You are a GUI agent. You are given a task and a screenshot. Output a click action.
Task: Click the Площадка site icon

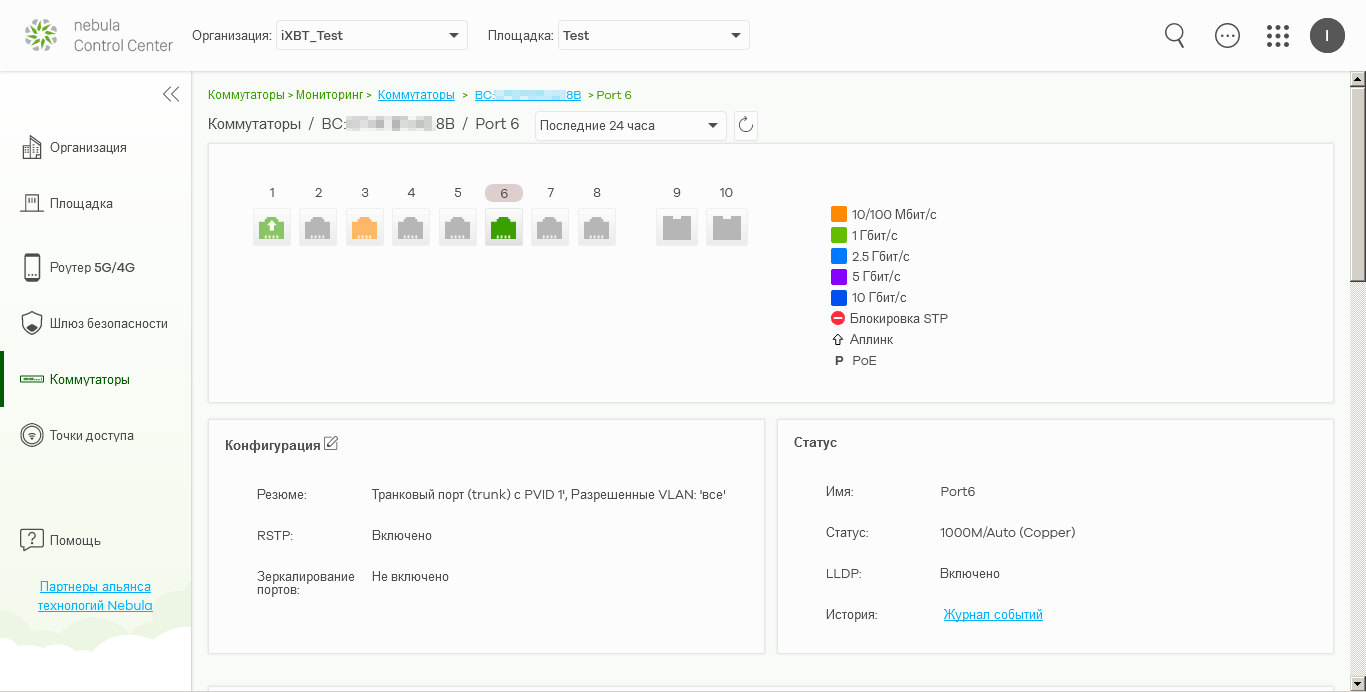tap(32, 203)
